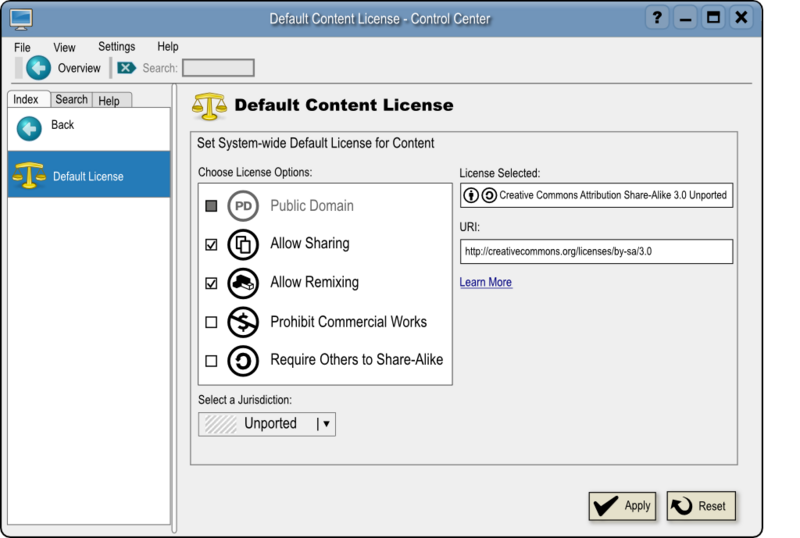The height and width of the screenshot is (538, 800).
Task: Open the File menu
Action: click(x=22, y=47)
